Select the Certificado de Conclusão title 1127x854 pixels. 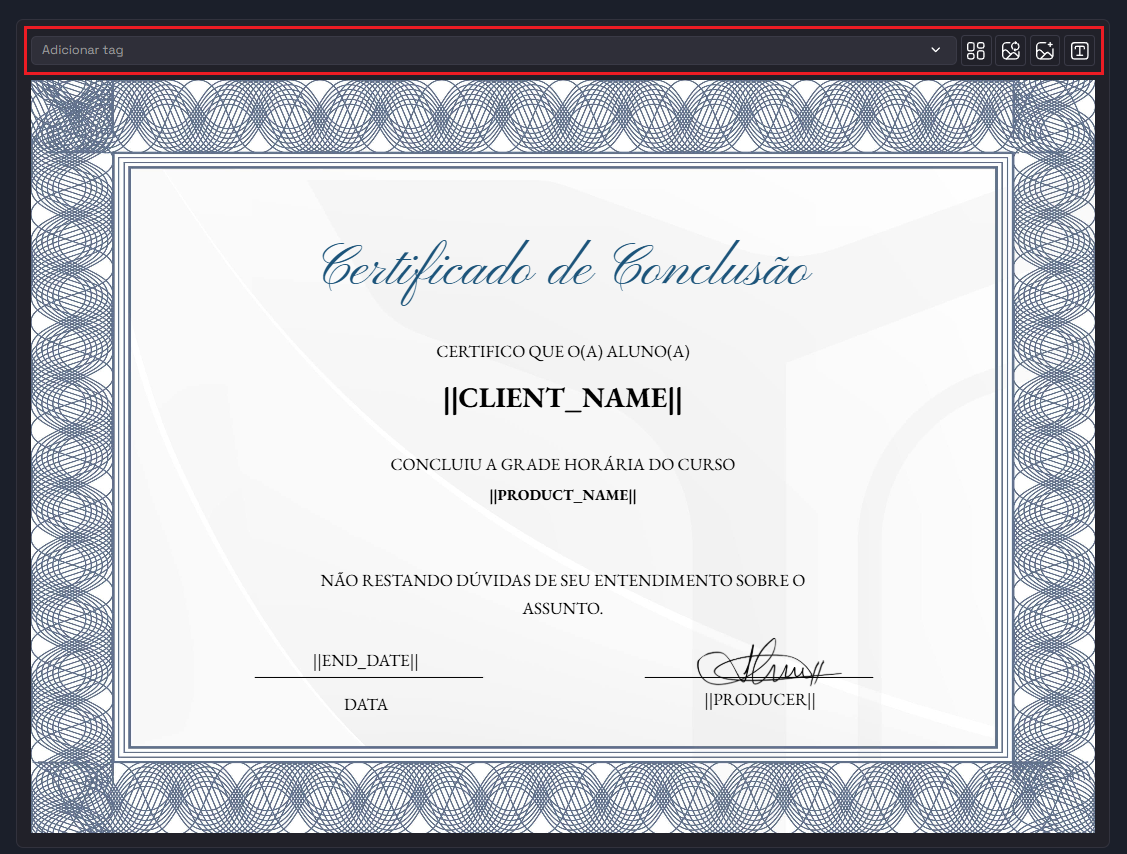(x=565, y=268)
